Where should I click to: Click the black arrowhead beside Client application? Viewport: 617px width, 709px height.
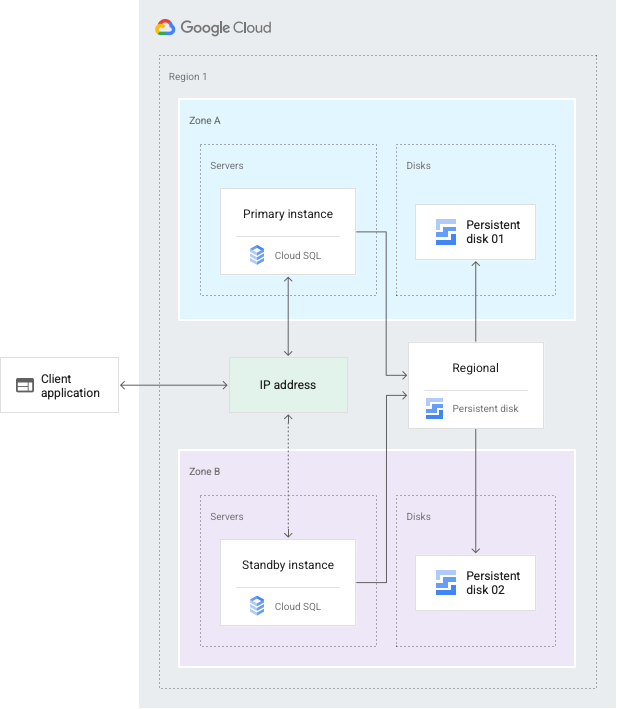pos(128,385)
